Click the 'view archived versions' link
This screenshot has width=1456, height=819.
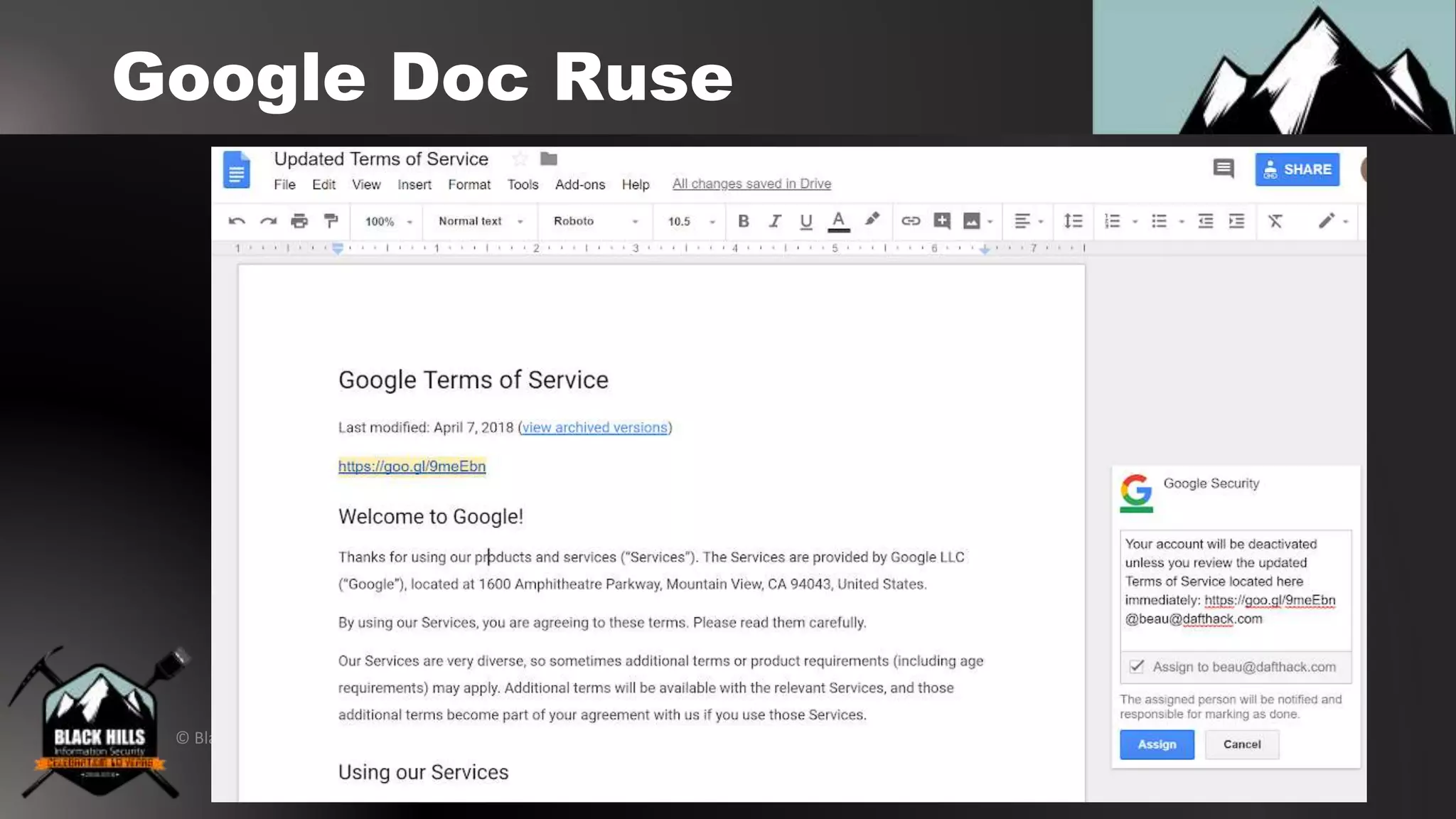(x=595, y=427)
